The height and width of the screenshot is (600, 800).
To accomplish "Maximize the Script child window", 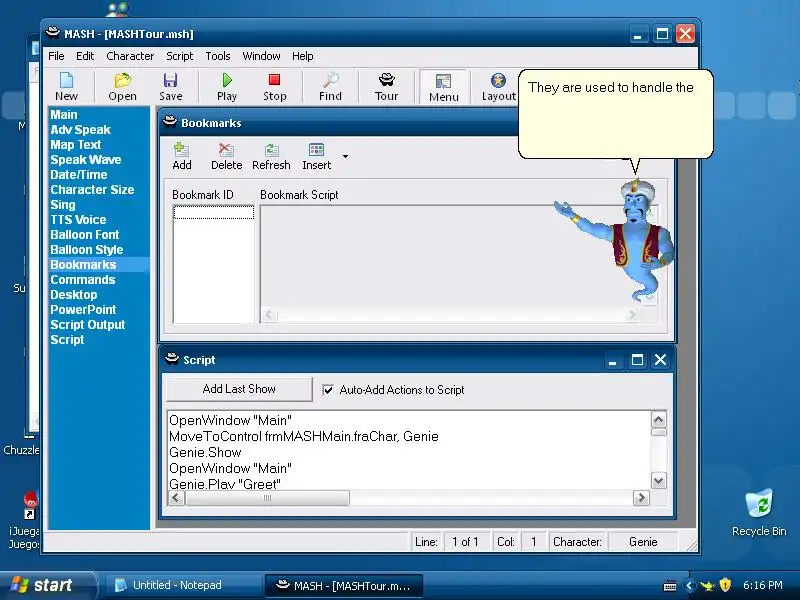I will (637, 360).
